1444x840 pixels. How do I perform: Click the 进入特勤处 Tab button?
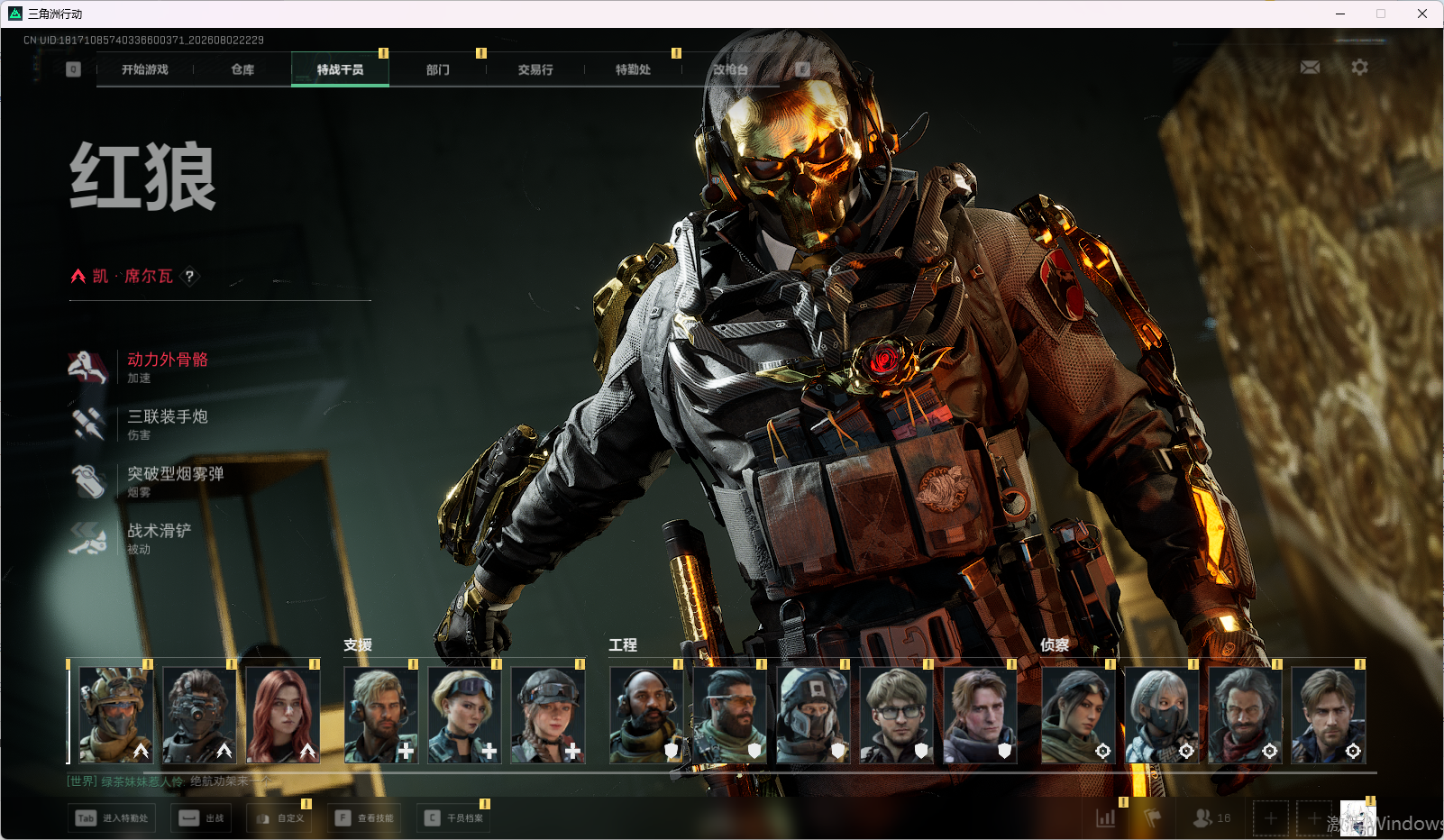tap(112, 818)
